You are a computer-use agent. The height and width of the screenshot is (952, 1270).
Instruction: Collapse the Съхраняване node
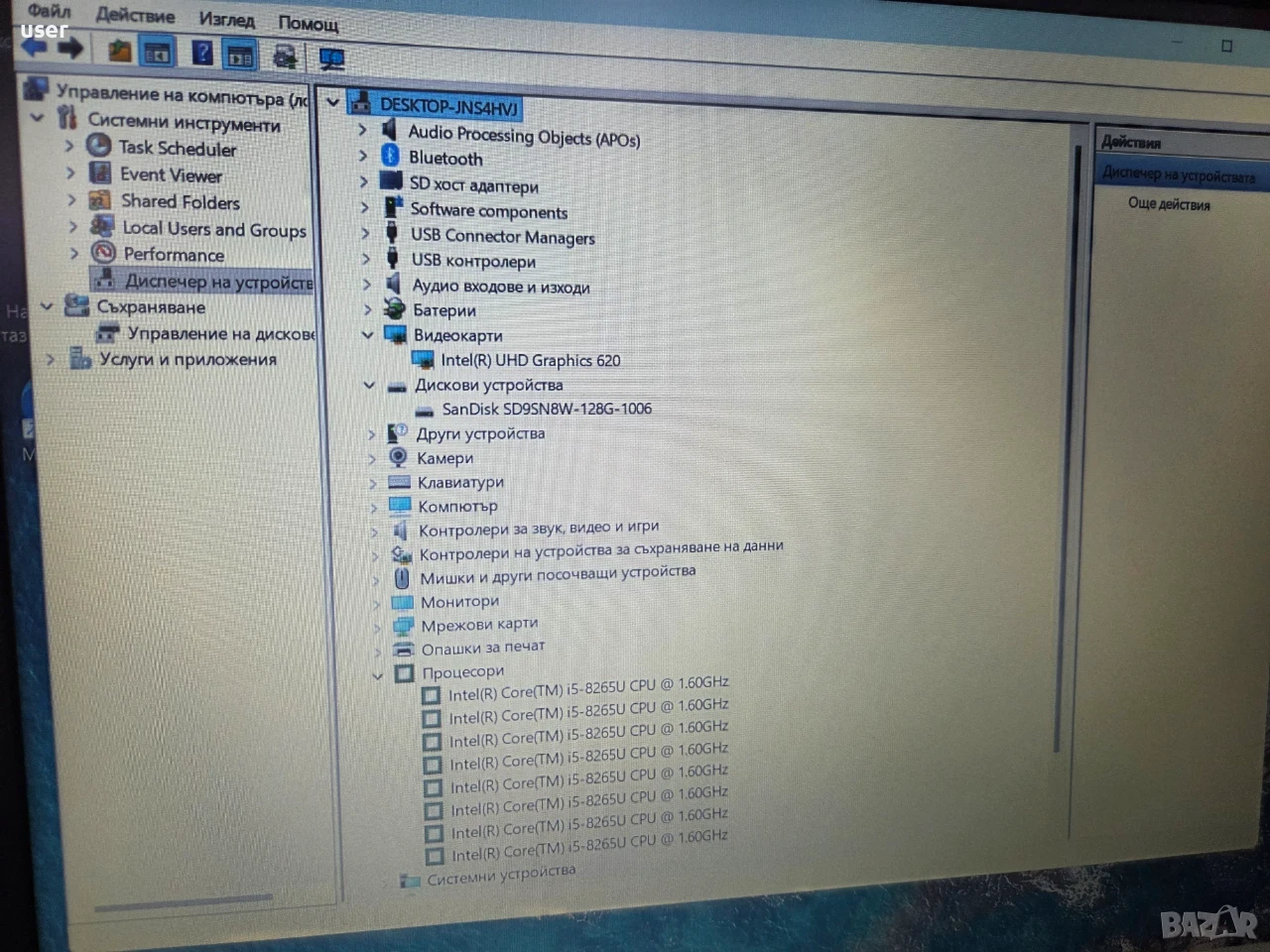tap(46, 305)
